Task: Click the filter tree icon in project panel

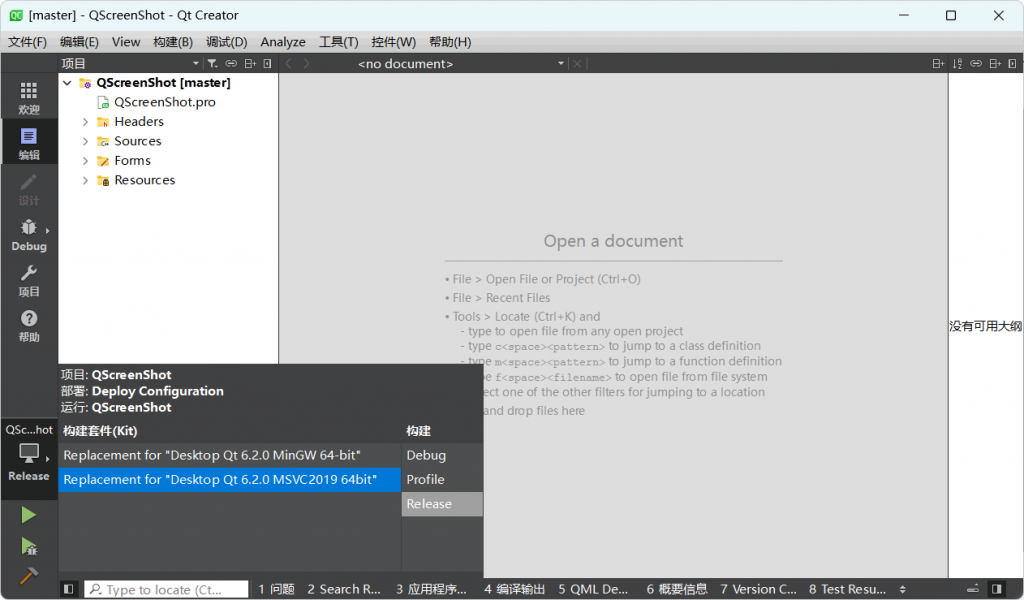Action: point(212,63)
